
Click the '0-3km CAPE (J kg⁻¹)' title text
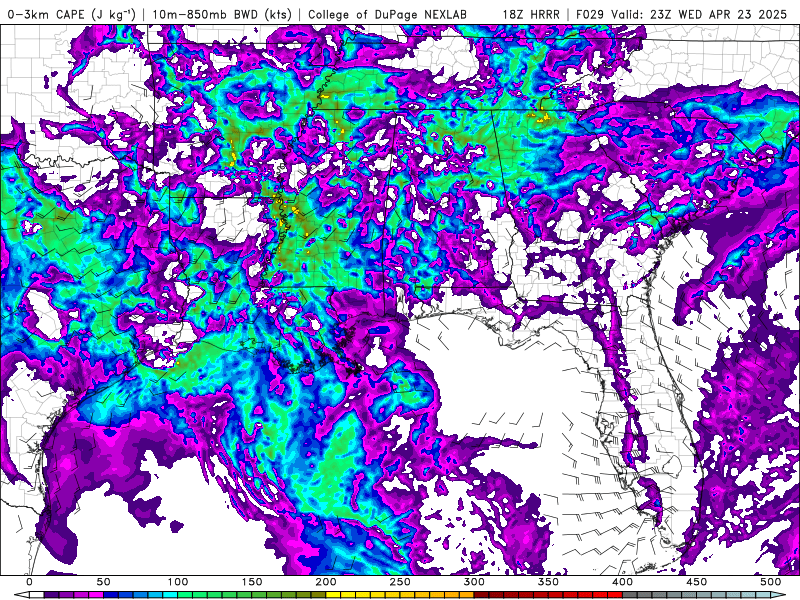pyautogui.click(x=71, y=14)
